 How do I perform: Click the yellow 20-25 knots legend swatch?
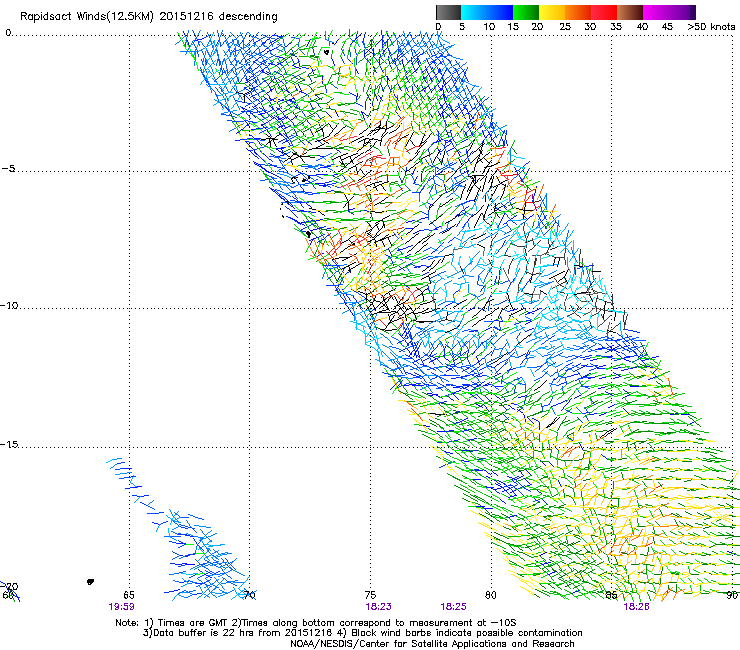552,12
